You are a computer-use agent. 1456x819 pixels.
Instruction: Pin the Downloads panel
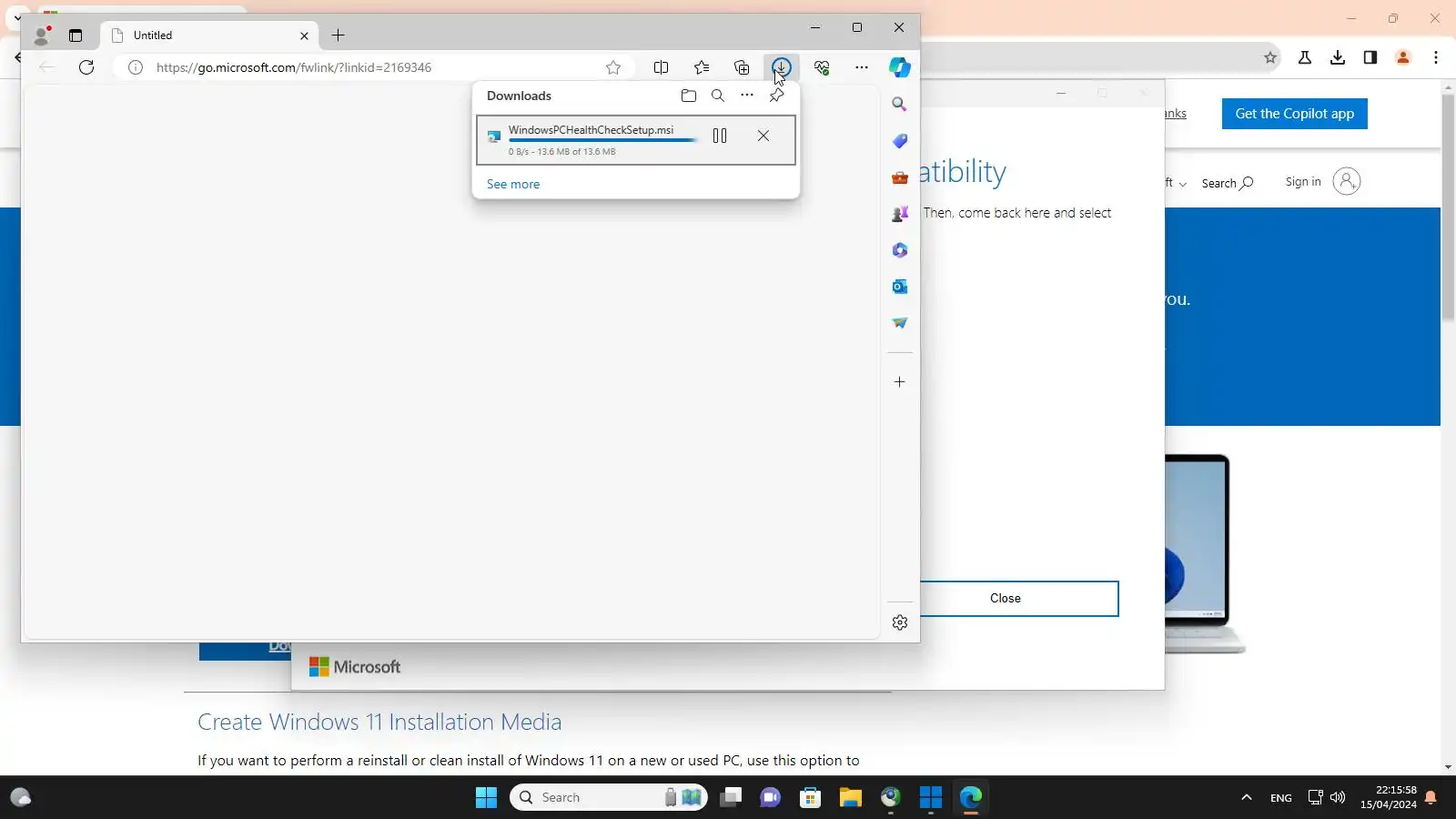click(x=777, y=96)
